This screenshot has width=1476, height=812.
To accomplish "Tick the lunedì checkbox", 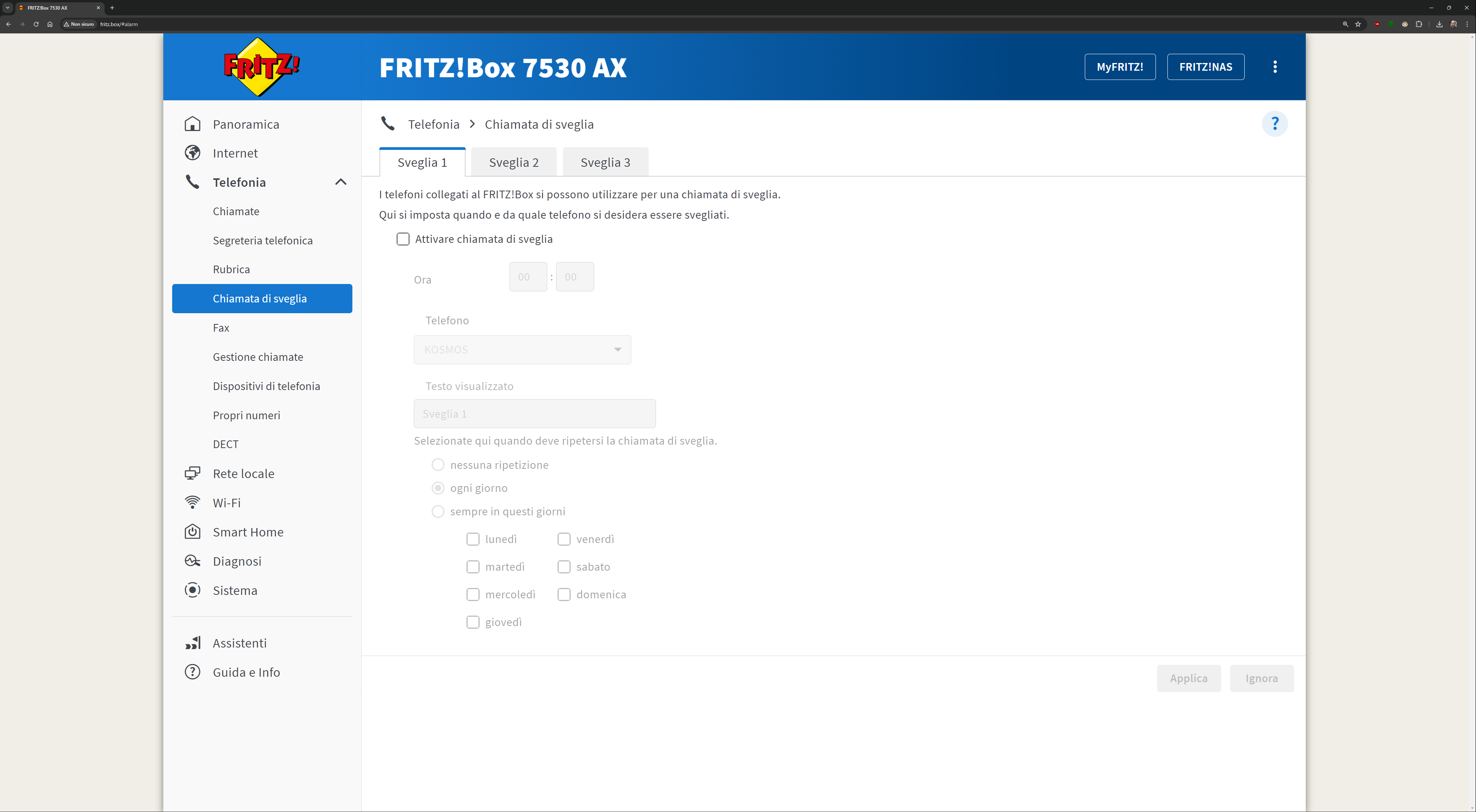I will [473, 539].
